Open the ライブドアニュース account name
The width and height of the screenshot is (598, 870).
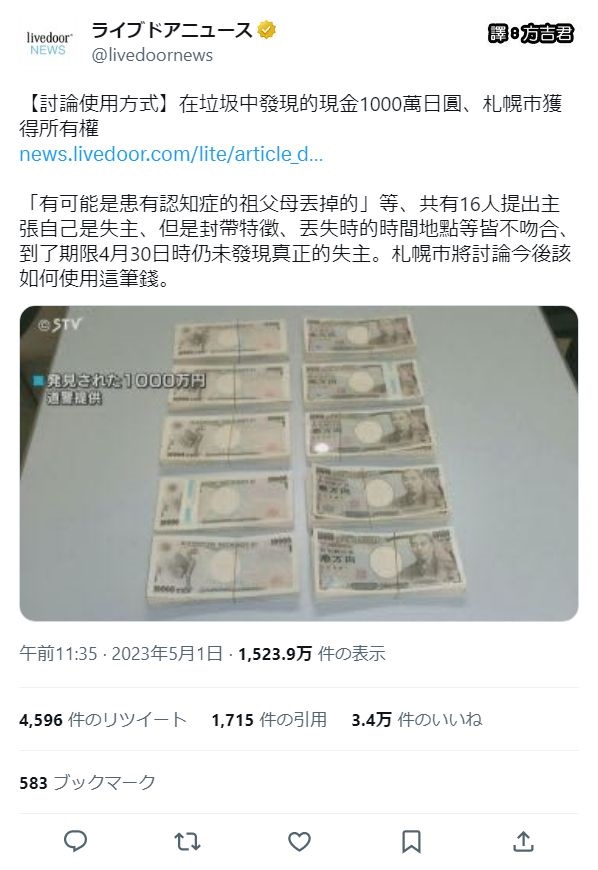pyautogui.click(x=171, y=30)
